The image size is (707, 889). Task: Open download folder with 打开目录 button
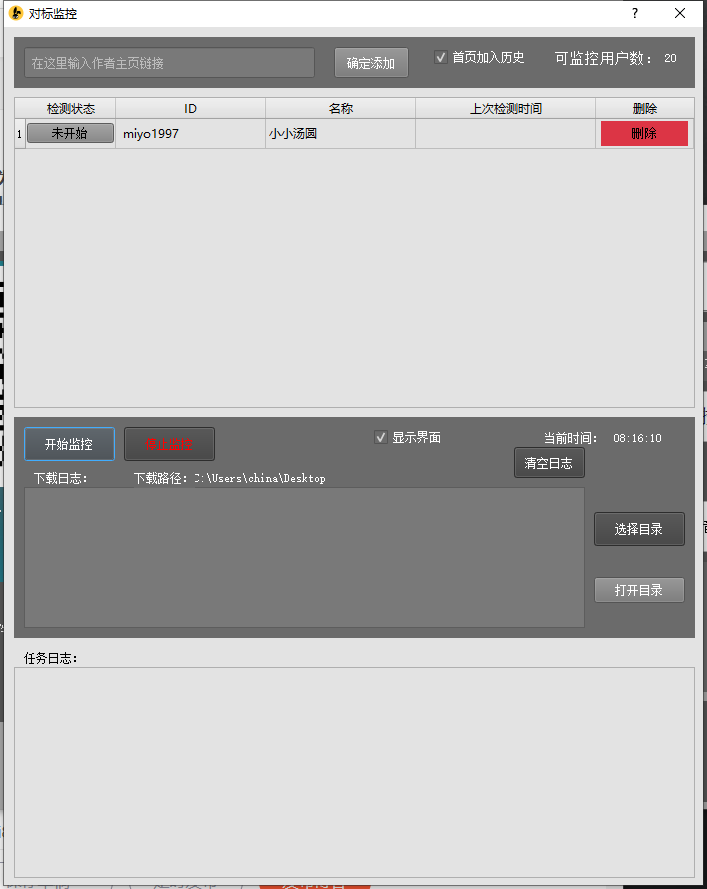(639, 590)
